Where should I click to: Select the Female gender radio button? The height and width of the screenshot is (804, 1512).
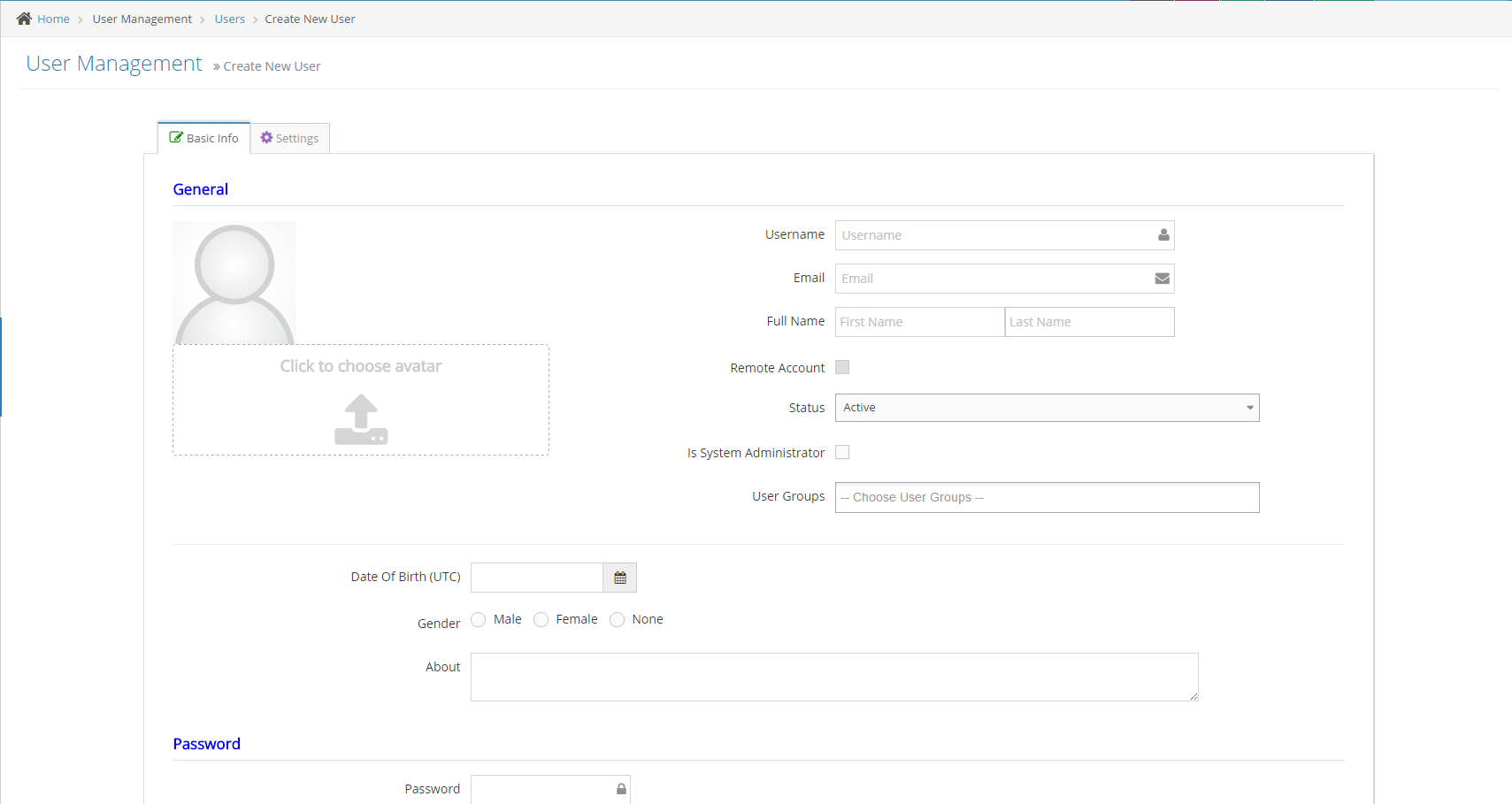[x=541, y=619]
